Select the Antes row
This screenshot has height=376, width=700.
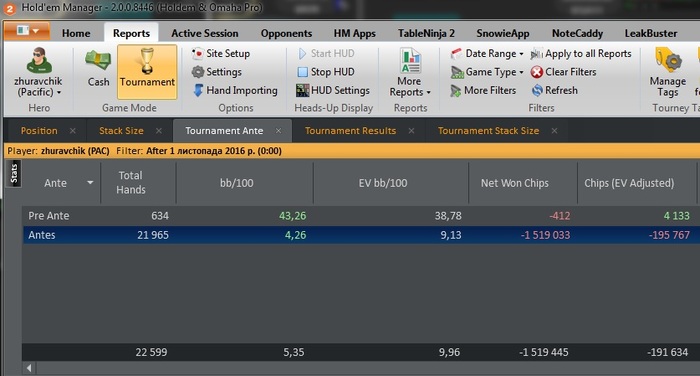point(361,235)
